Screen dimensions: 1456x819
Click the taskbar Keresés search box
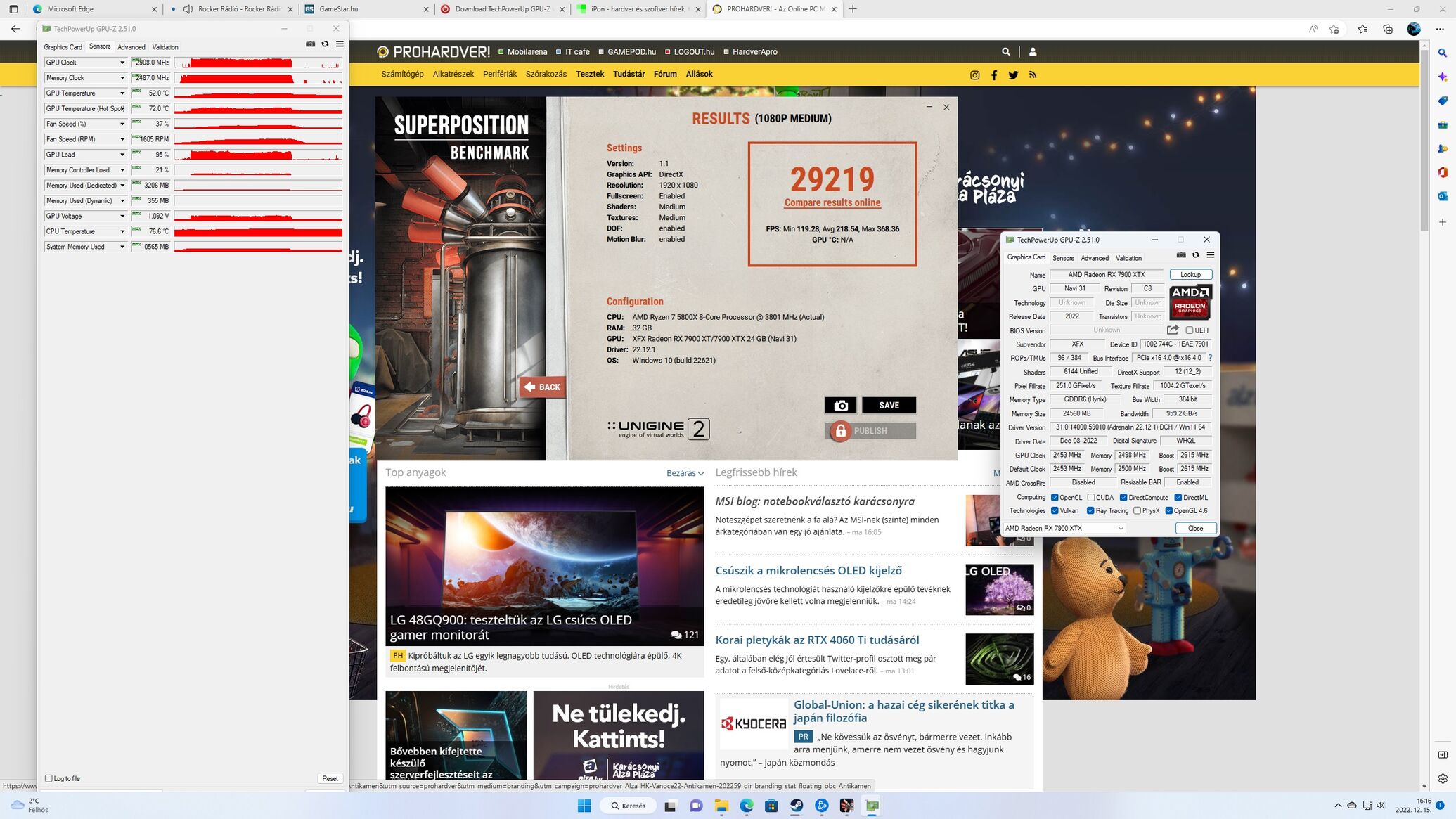[628, 806]
